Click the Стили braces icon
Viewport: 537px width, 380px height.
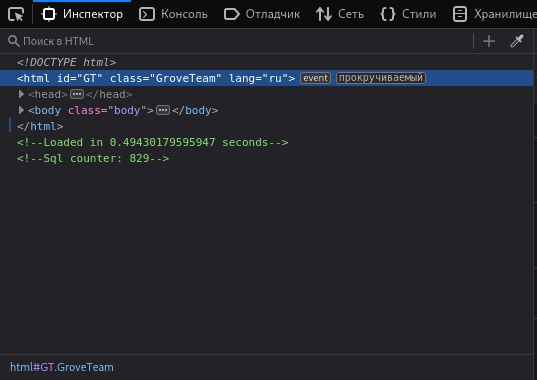pos(388,14)
